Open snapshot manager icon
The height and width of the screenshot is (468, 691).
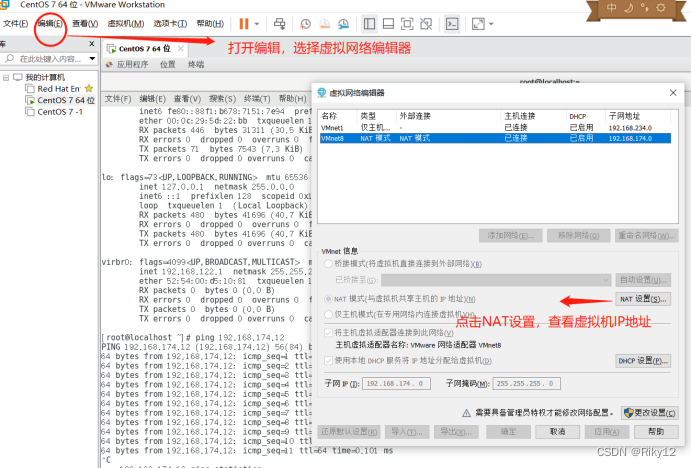coord(343,24)
